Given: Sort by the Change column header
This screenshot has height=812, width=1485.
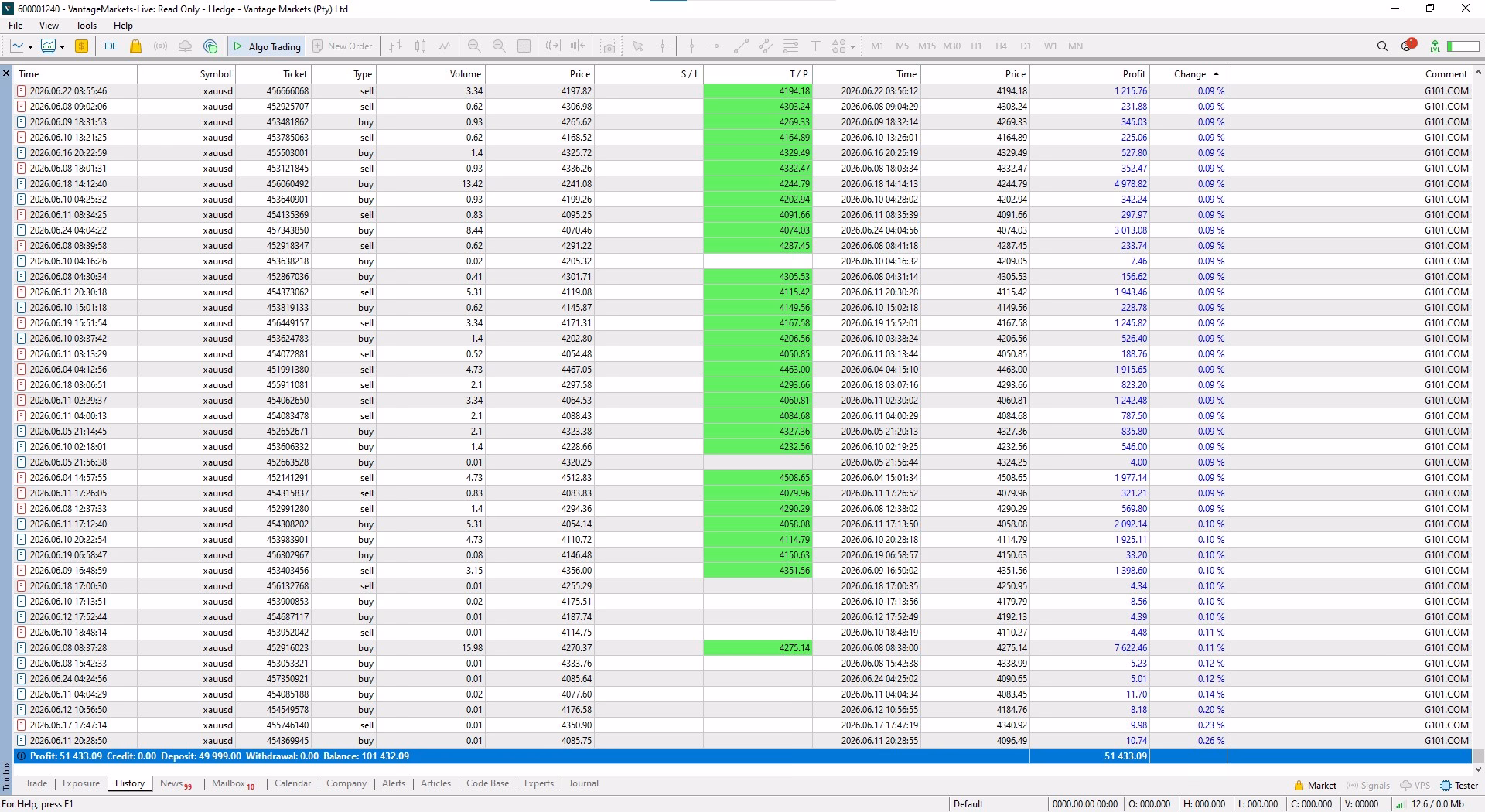Looking at the screenshot, I should tap(1188, 74).
